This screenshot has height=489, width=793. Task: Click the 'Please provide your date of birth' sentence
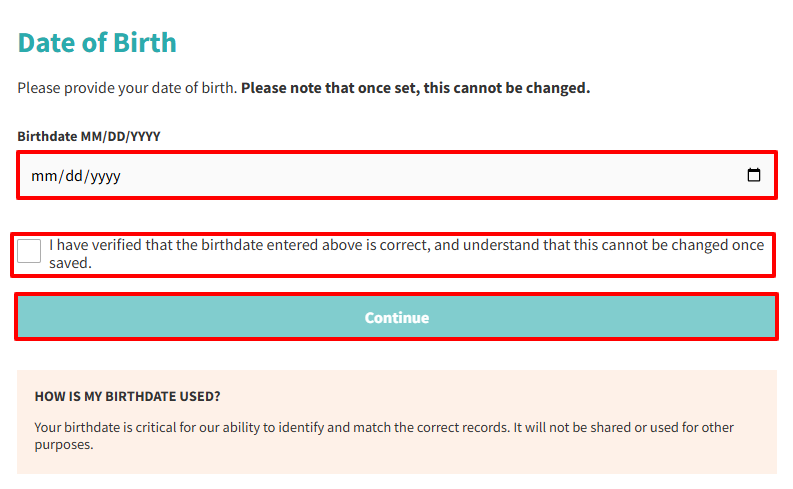pos(127,88)
